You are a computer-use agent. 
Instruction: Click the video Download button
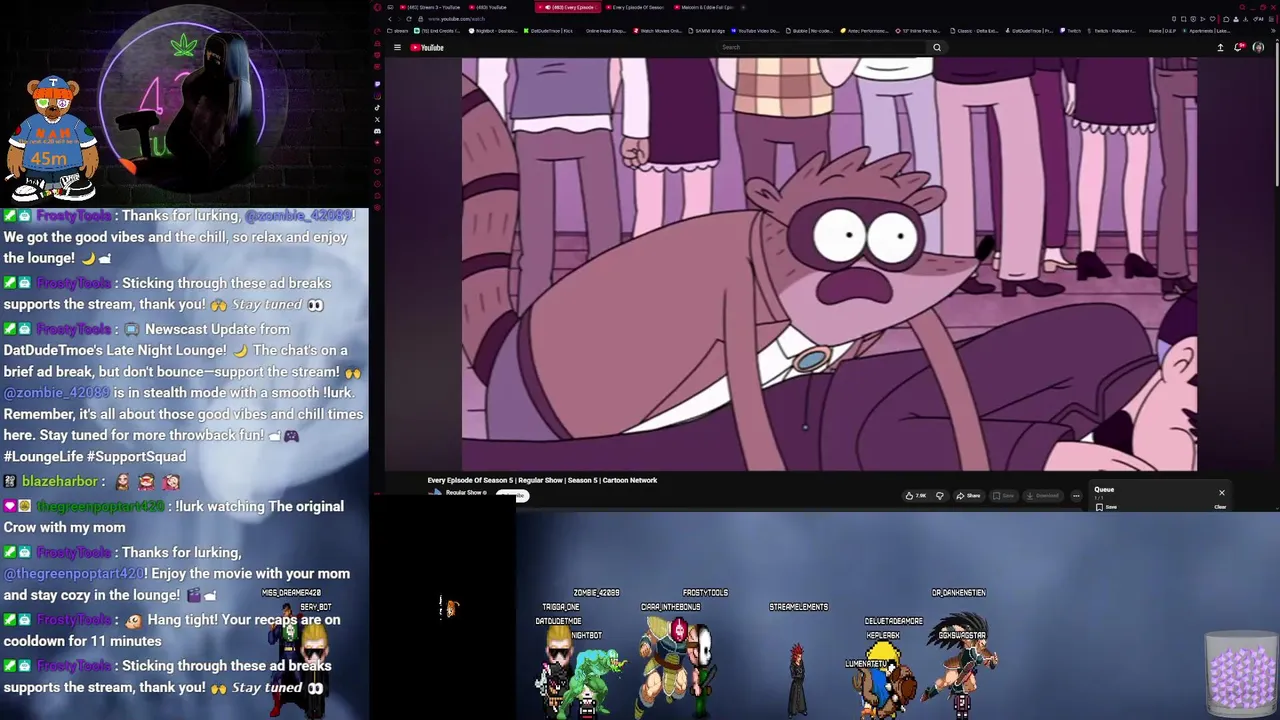pyautogui.click(x=1043, y=496)
